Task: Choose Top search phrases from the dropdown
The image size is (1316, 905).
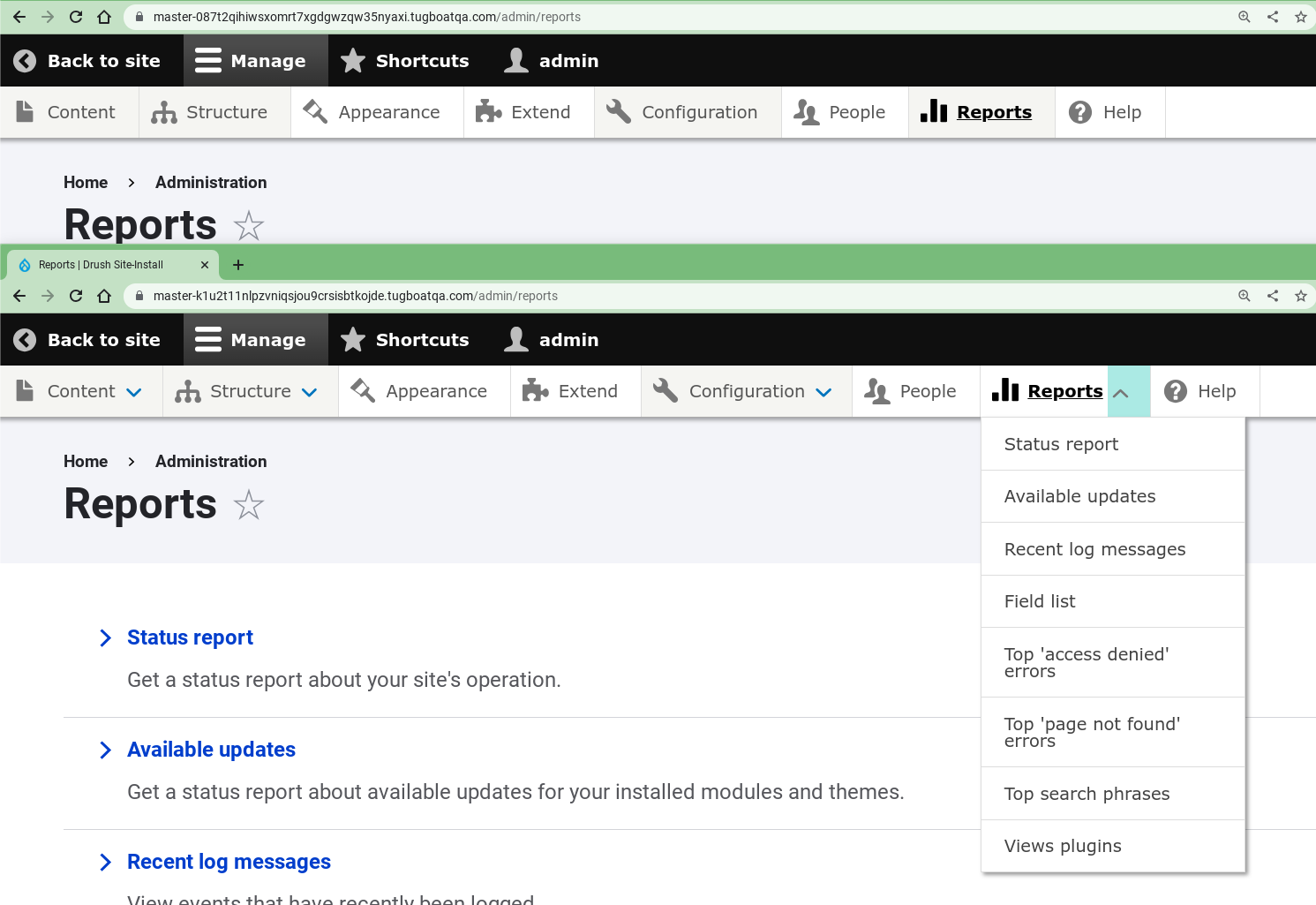Action: pyautogui.click(x=1087, y=794)
